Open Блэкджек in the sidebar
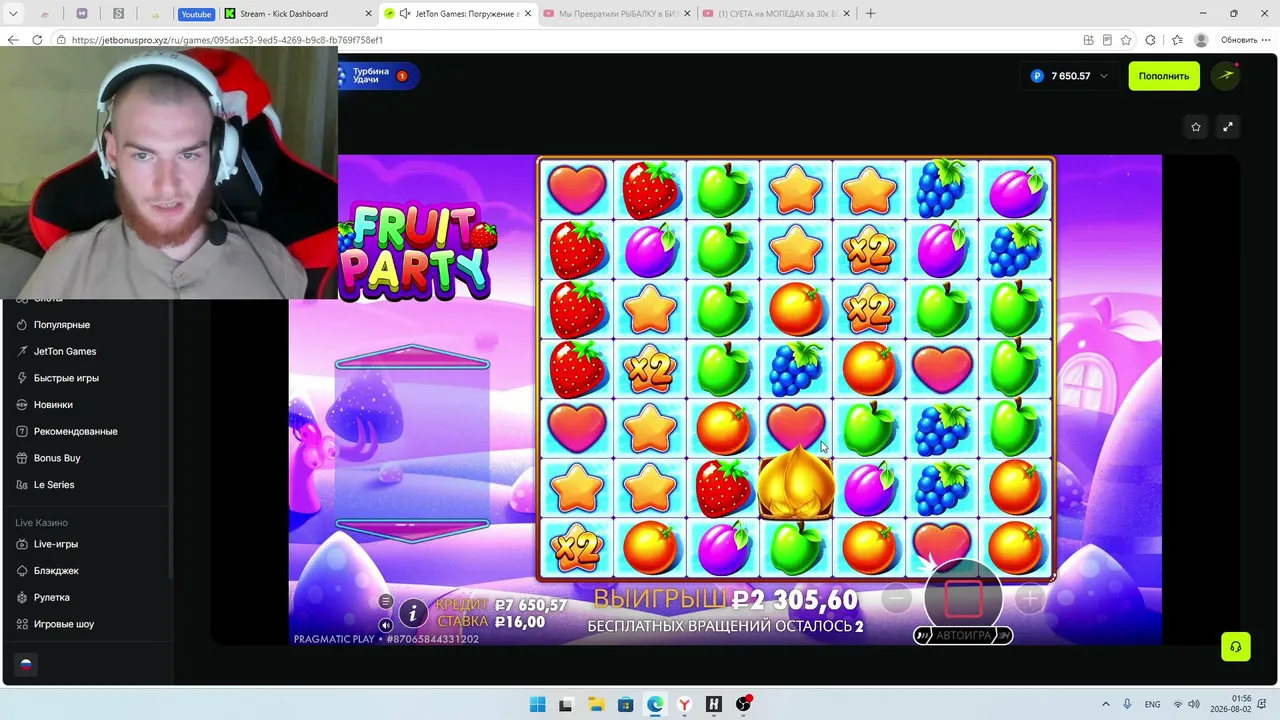Image resolution: width=1280 pixels, height=720 pixels. pyautogui.click(x=56, y=571)
